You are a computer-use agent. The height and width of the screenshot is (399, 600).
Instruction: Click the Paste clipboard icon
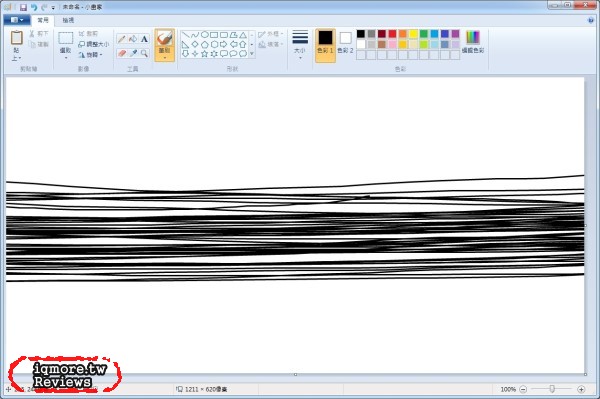pyautogui.click(x=16, y=37)
